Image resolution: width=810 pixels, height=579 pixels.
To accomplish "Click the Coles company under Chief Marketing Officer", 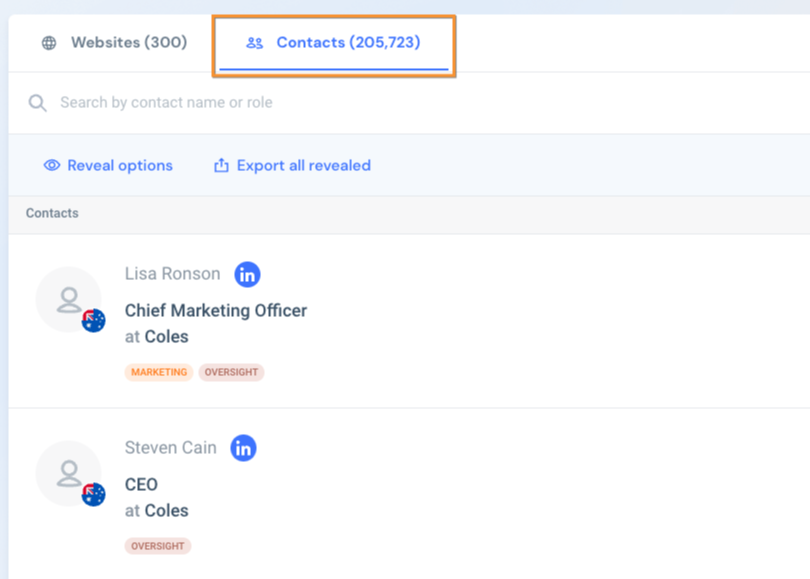I will pyautogui.click(x=166, y=337).
